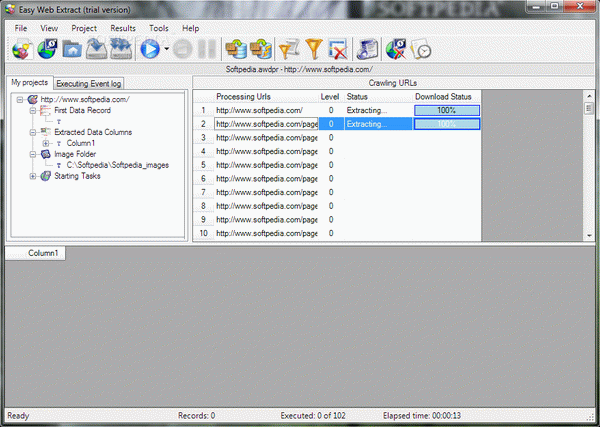
Task: Click the crawling list scrollbar up arrow
Action: pos(589,96)
